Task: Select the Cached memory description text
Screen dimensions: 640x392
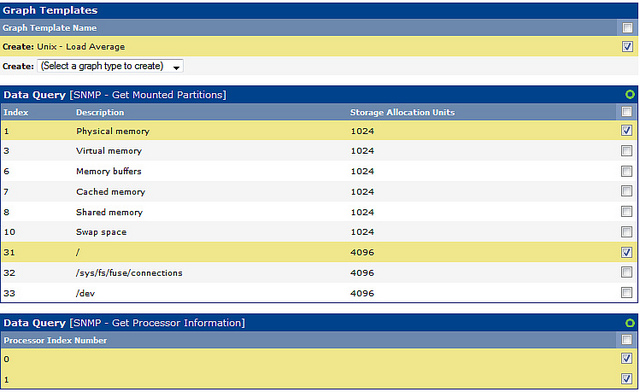Action: pos(111,192)
